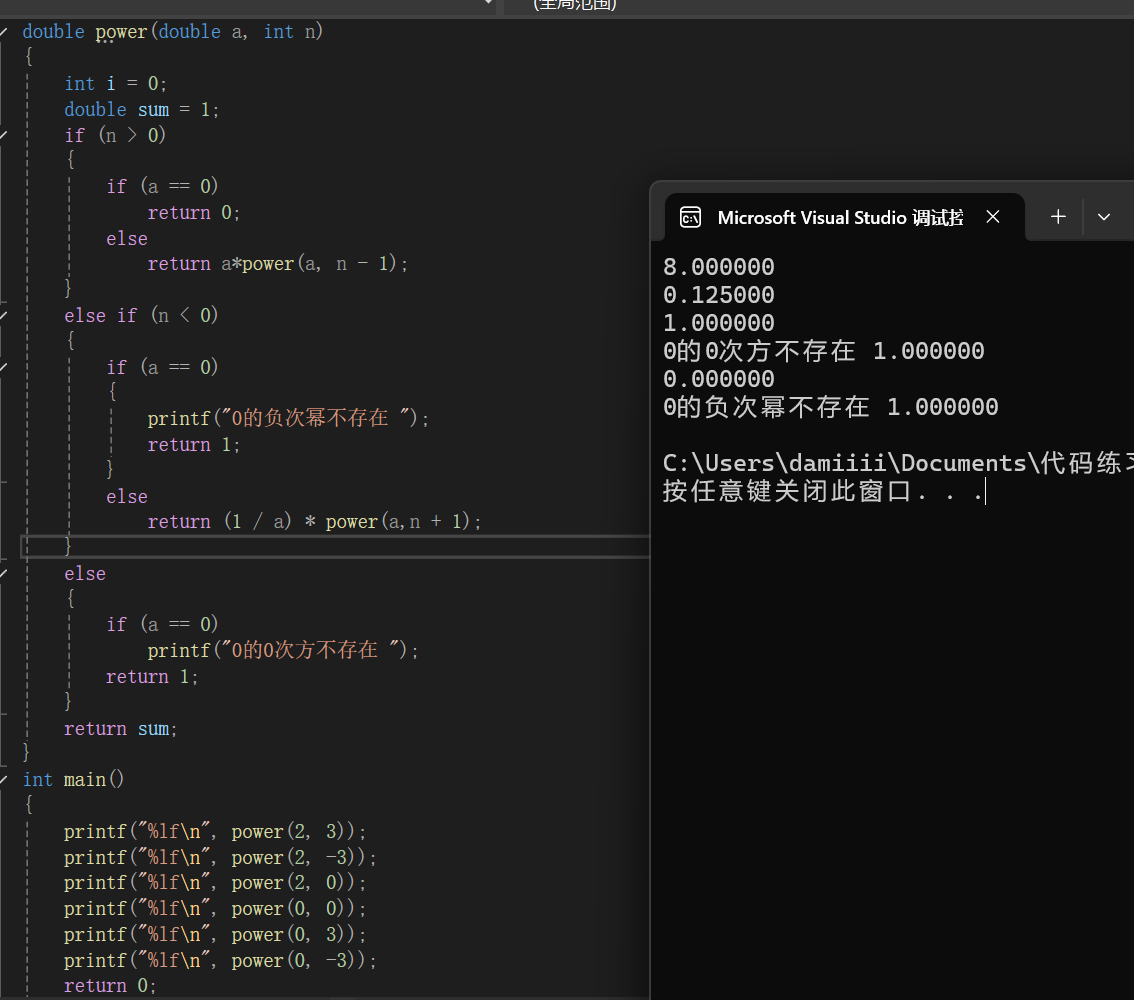The image size is (1134, 1000).
Task: Click the line "int i = 0;"
Action: tap(116, 84)
